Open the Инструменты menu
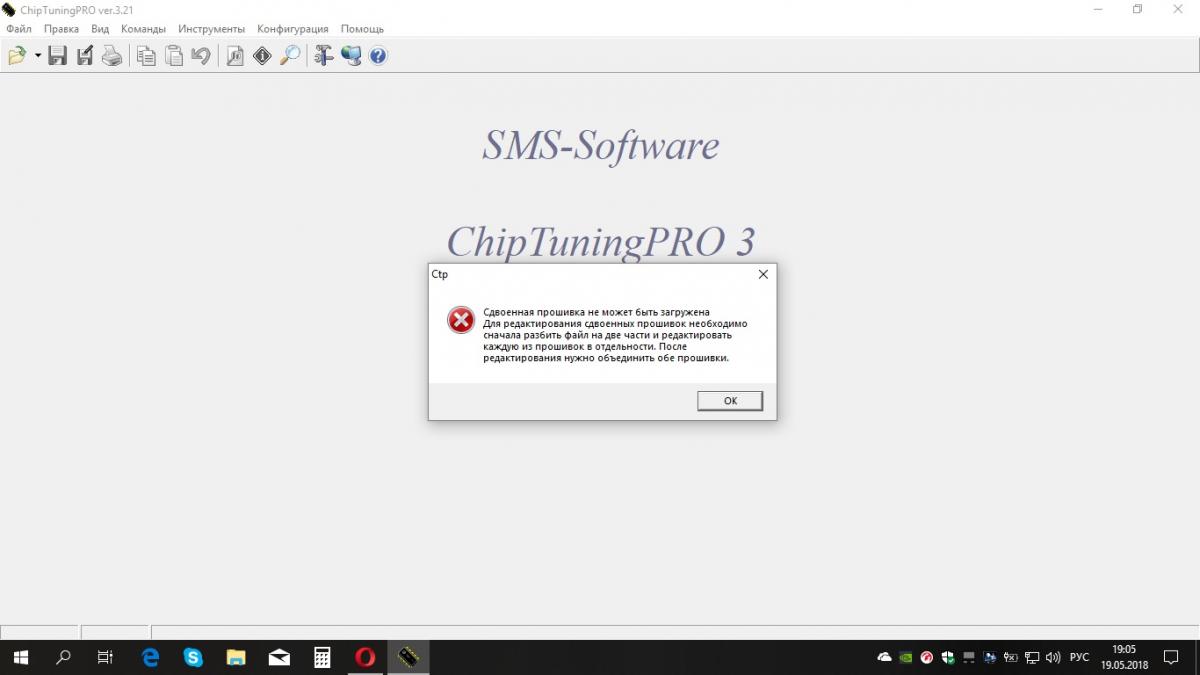1200x675 pixels. (212, 29)
